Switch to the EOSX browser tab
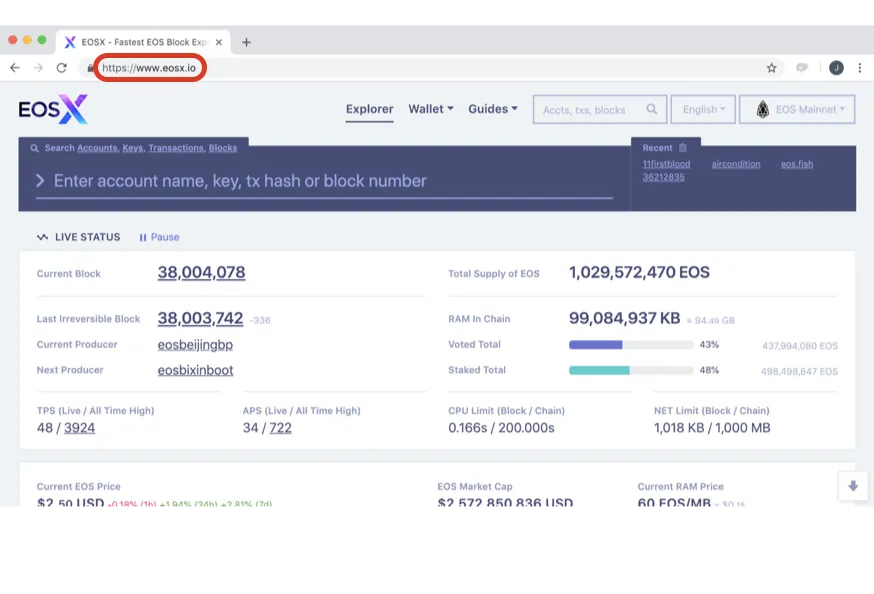 143,42
